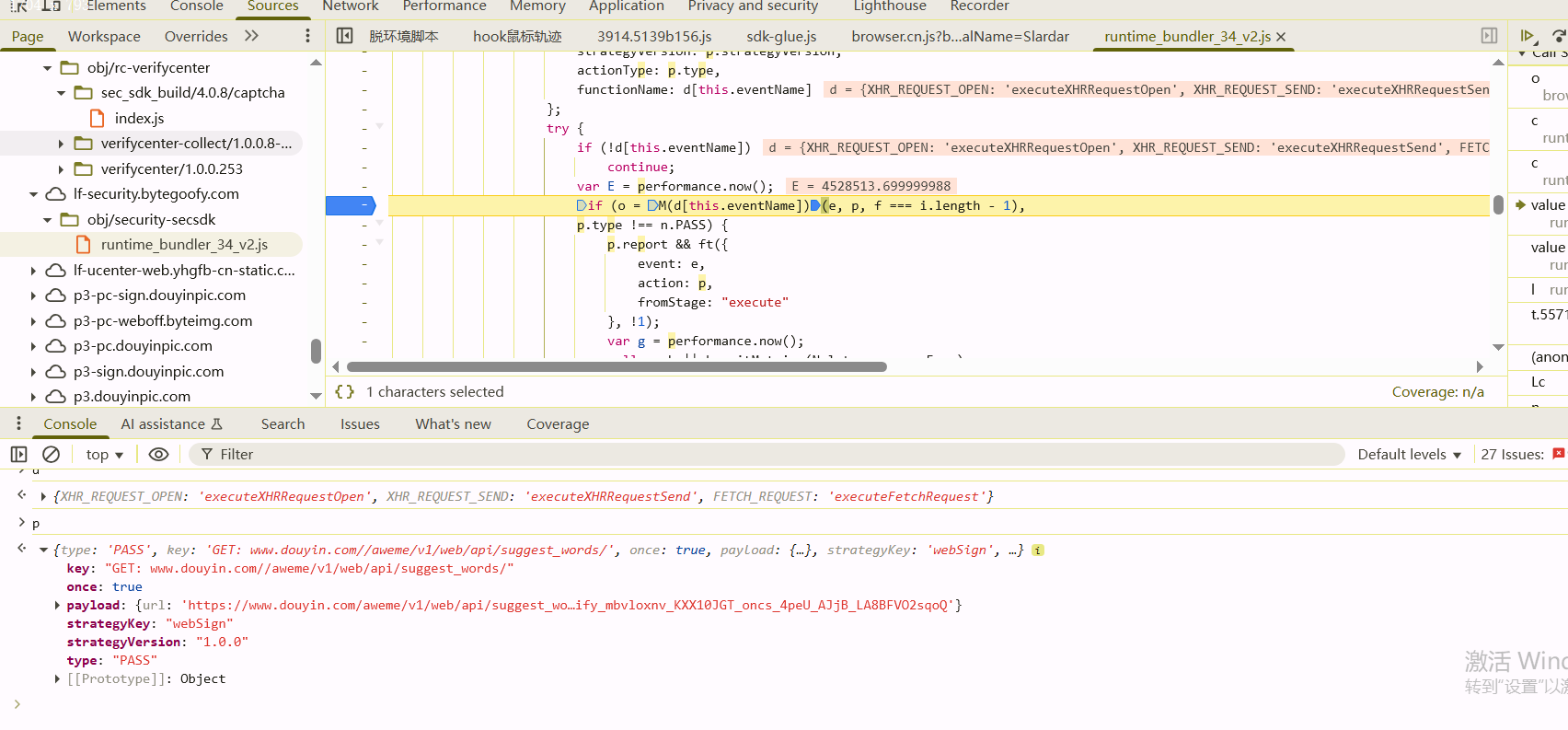
Task: Expand the payload object property
Action: click(x=57, y=606)
